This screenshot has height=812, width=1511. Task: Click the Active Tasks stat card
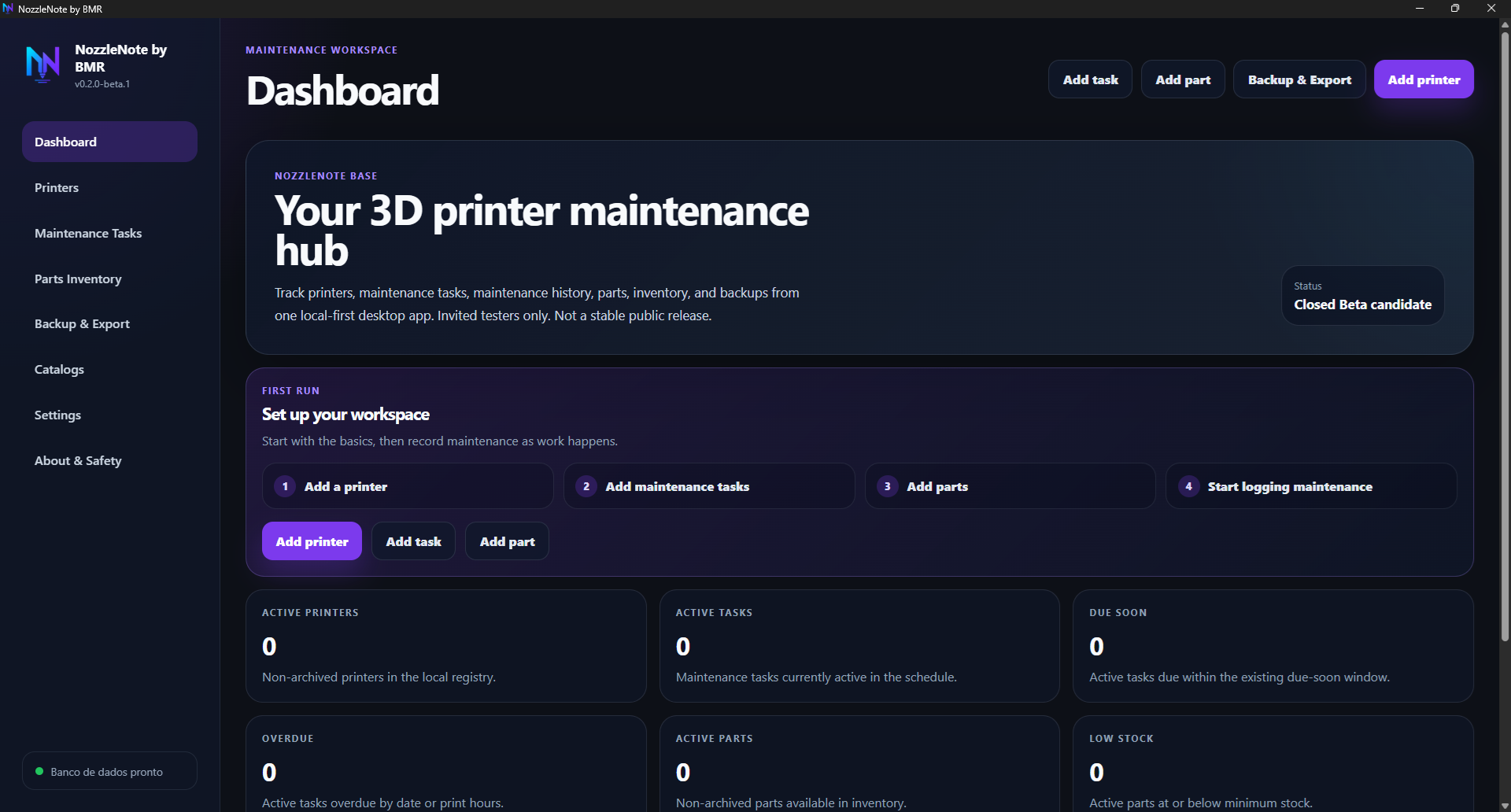coord(859,646)
